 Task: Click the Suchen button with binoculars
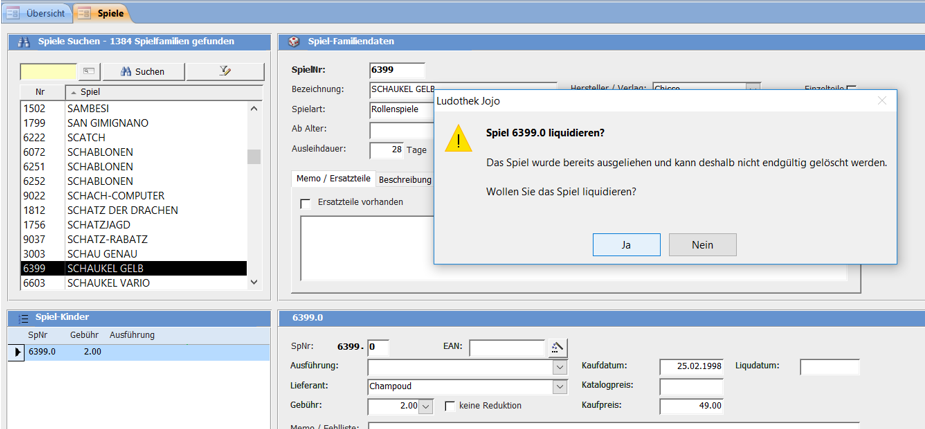tap(143, 71)
